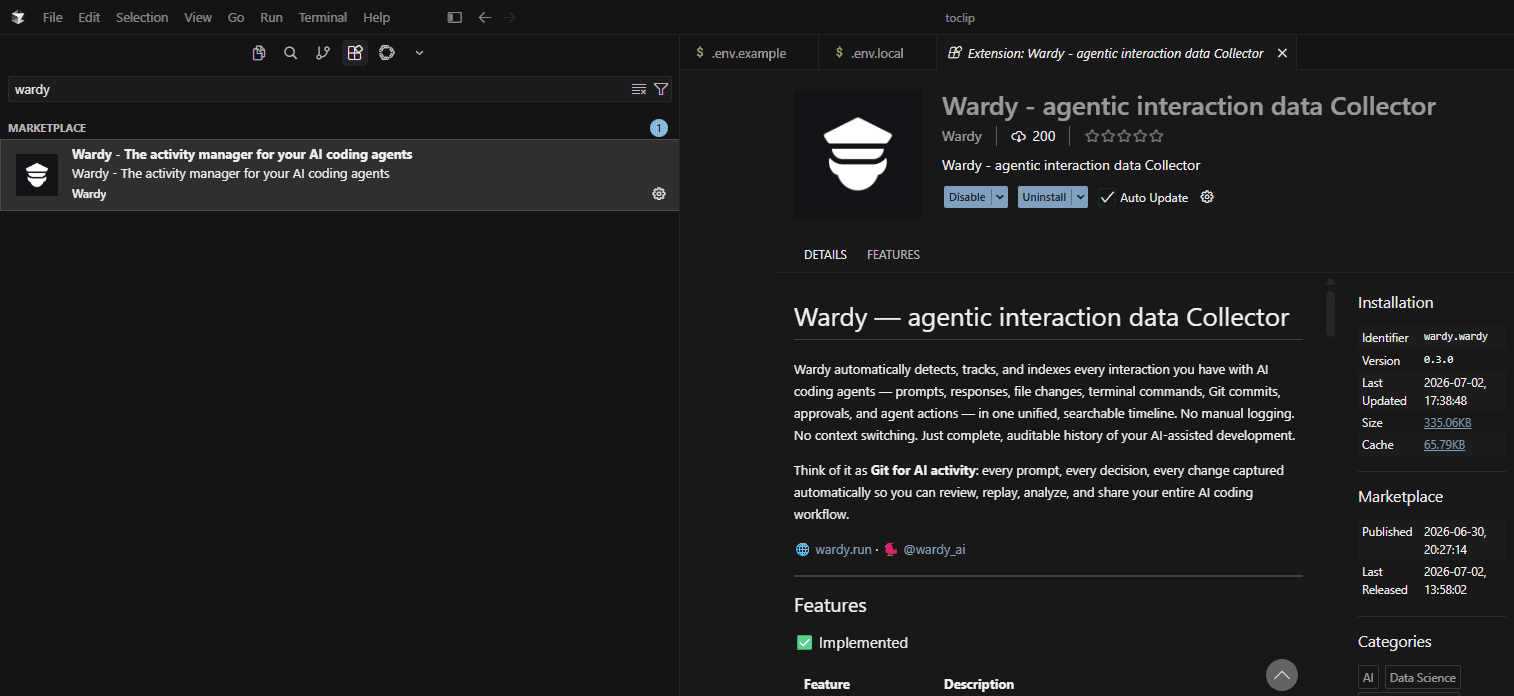Click the toclip command center title
The width and height of the screenshot is (1514, 696).
tap(960, 17)
